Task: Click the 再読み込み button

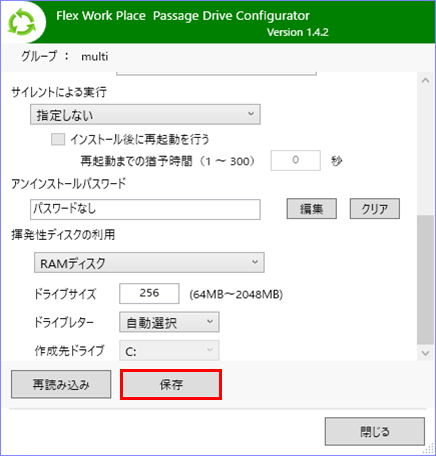Action: coord(61,384)
